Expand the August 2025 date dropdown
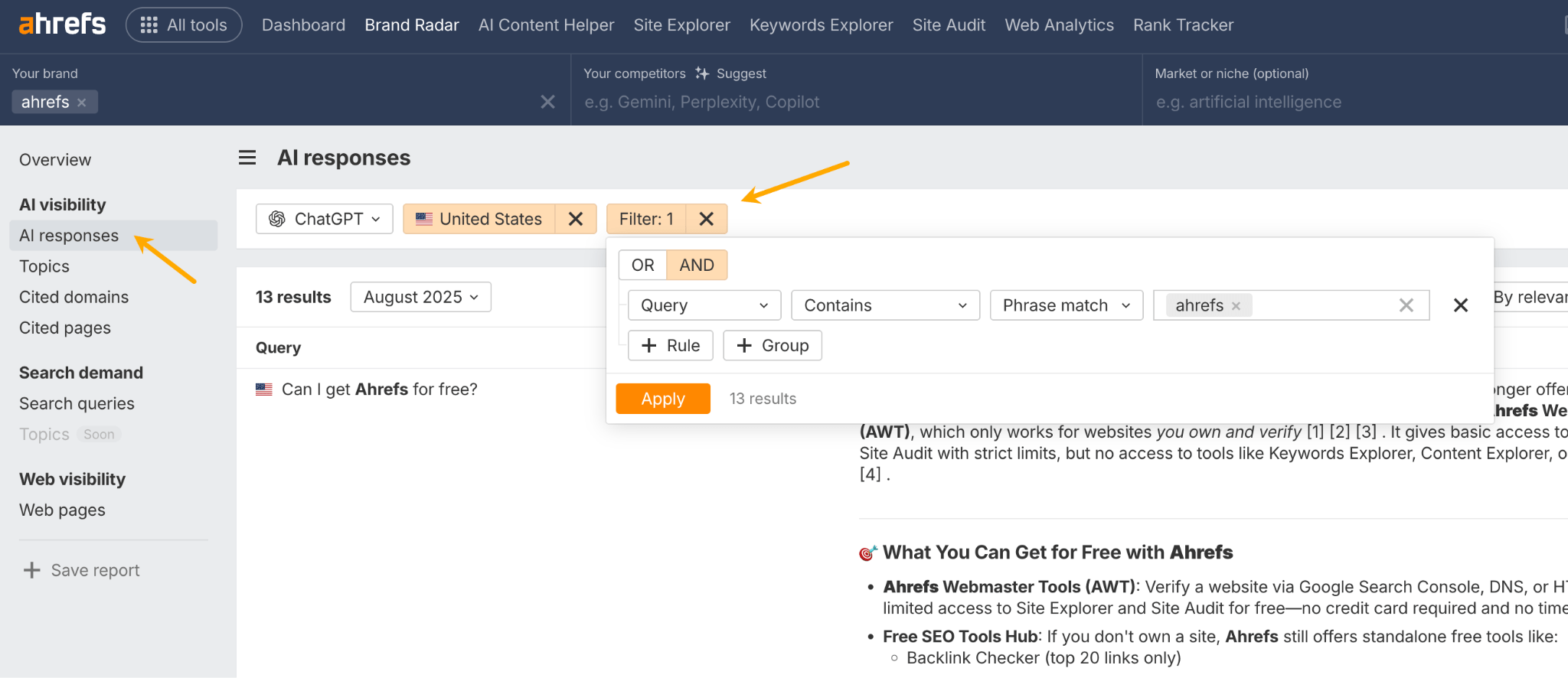 (x=420, y=297)
